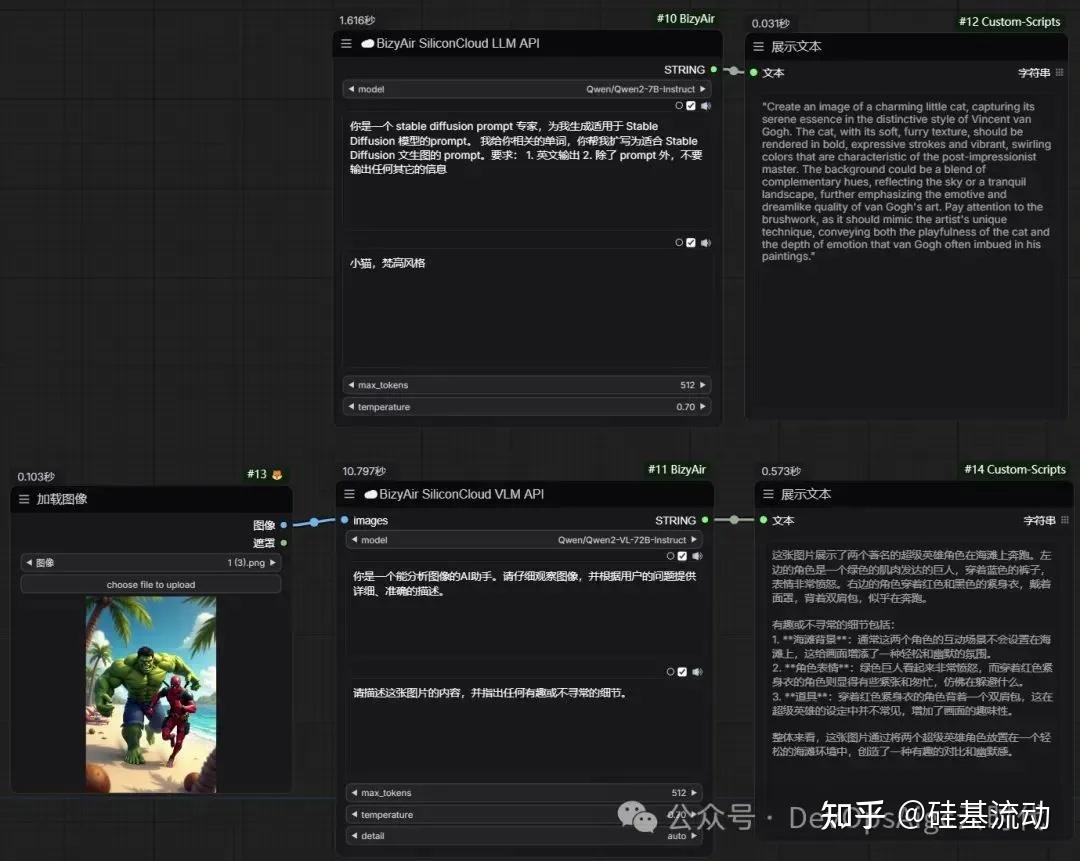
Task: Click the speaker icon above the 请描述这张图片 prompt
Action: [x=697, y=672]
